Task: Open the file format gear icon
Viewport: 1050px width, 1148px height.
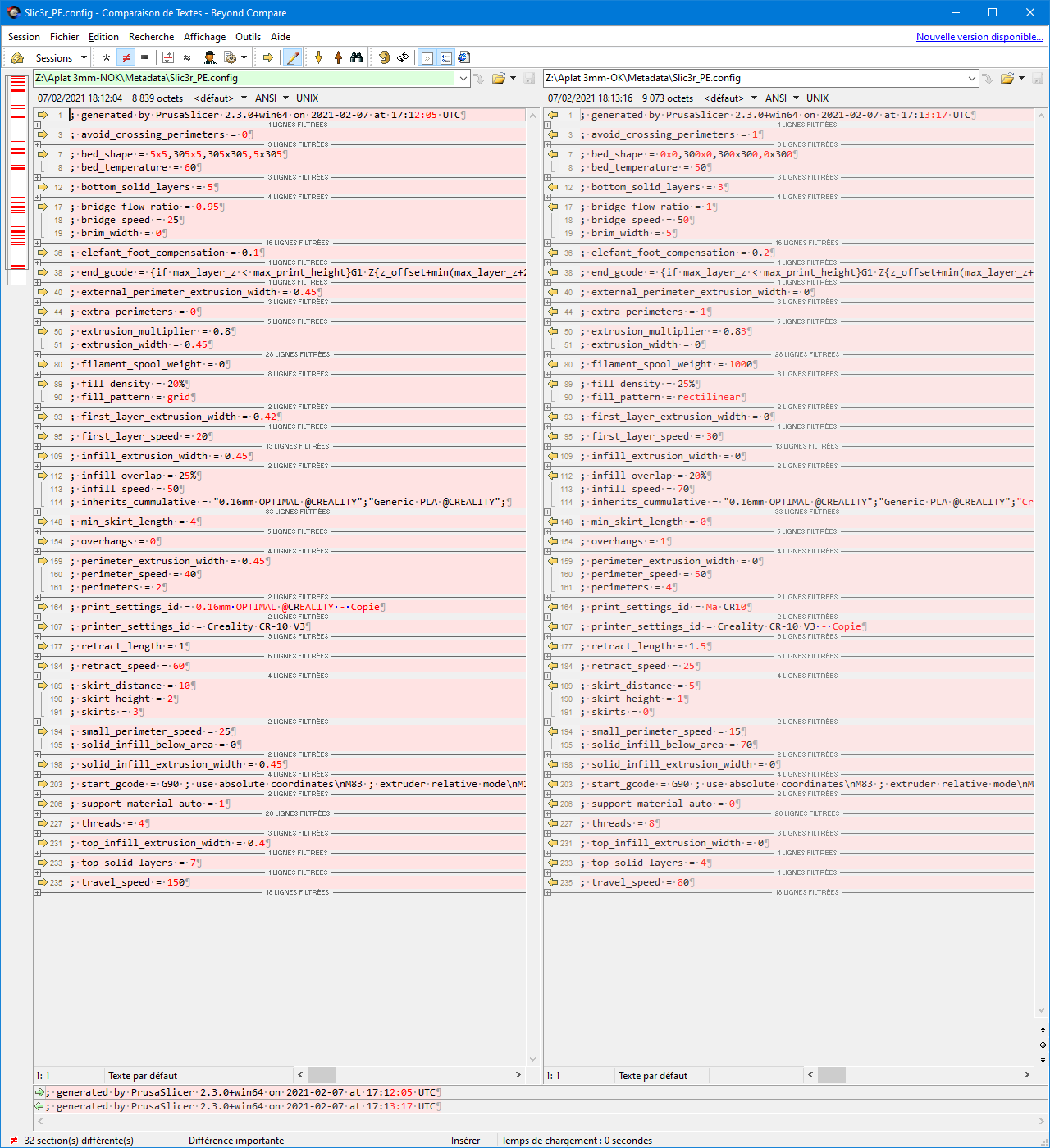Action: [x=231, y=57]
